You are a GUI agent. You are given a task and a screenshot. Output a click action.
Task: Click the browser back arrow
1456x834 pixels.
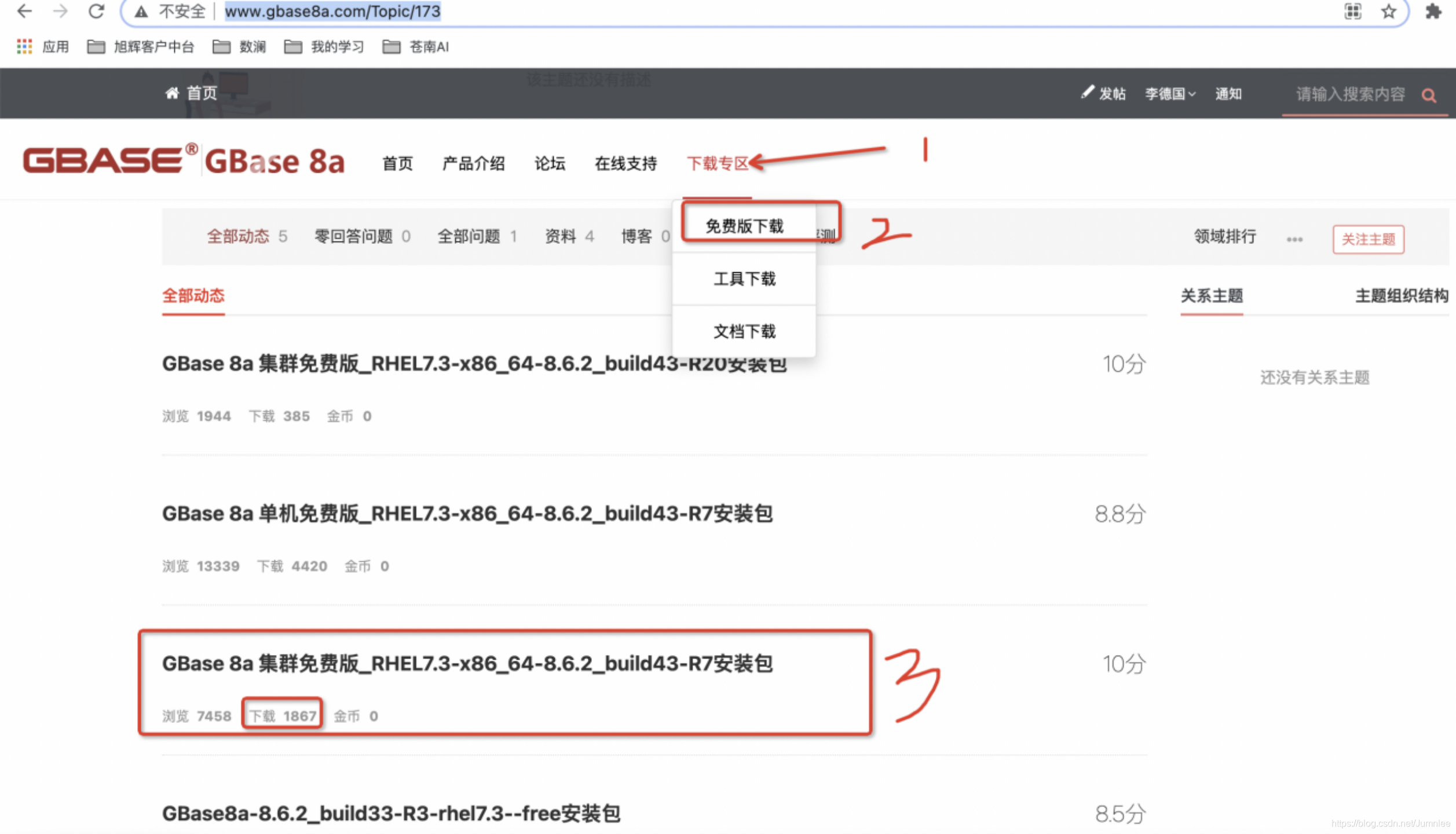point(23,12)
